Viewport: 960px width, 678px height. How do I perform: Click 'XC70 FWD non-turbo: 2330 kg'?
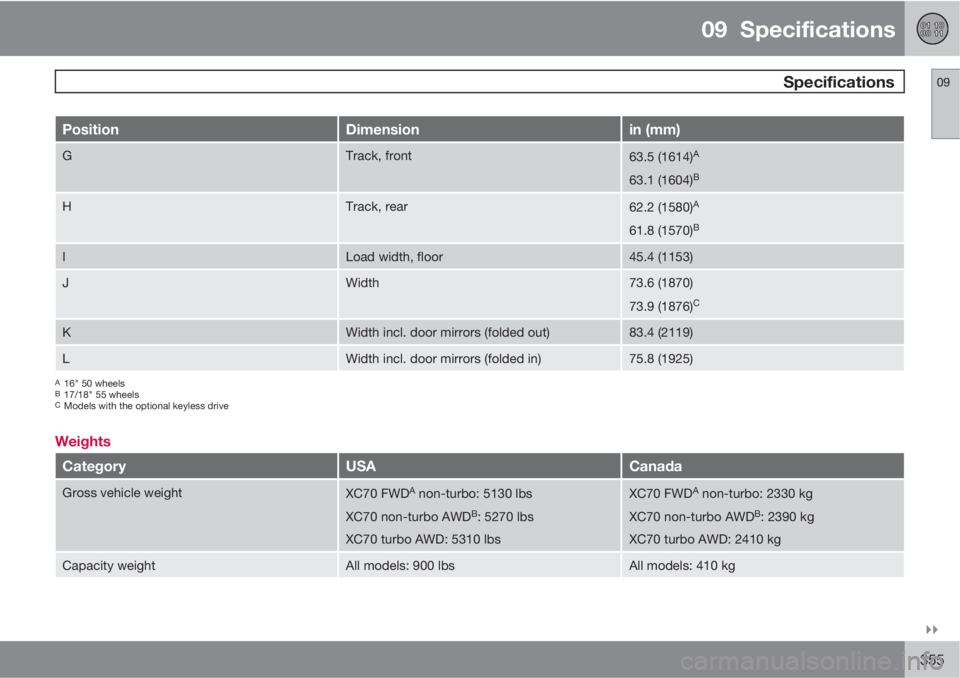(721, 493)
